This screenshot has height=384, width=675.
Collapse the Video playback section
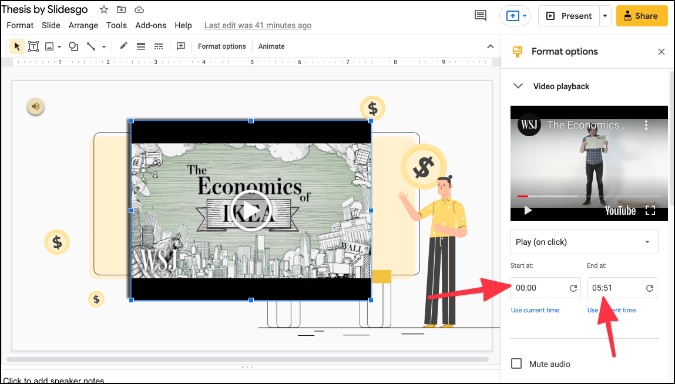point(518,86)
